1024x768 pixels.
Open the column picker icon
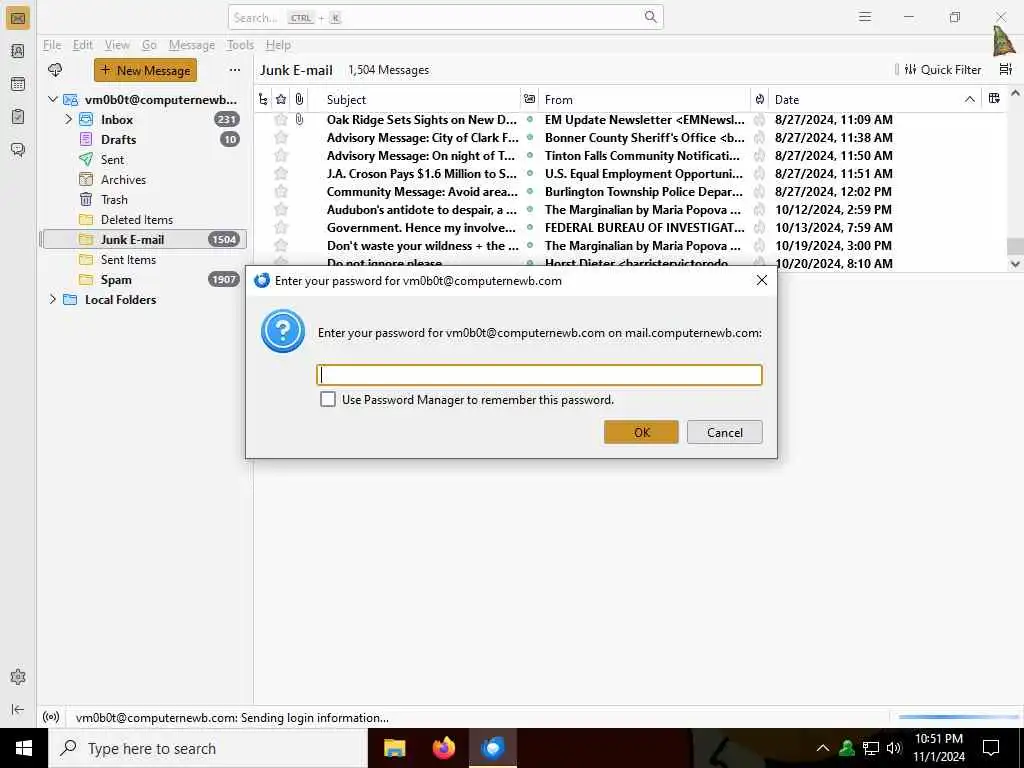point(994,99)
